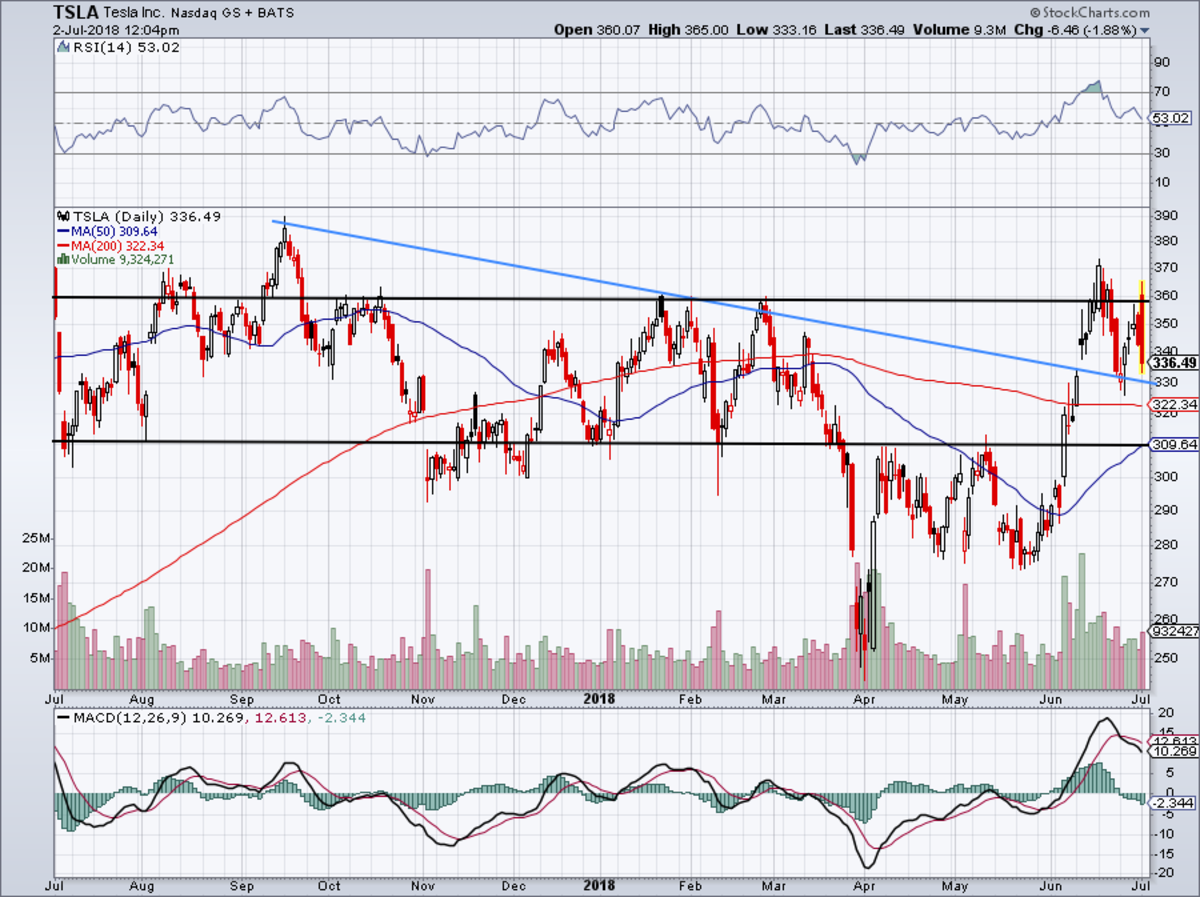Click the '© StockCharts.com' attribution text

click(x=1089, y=13)
